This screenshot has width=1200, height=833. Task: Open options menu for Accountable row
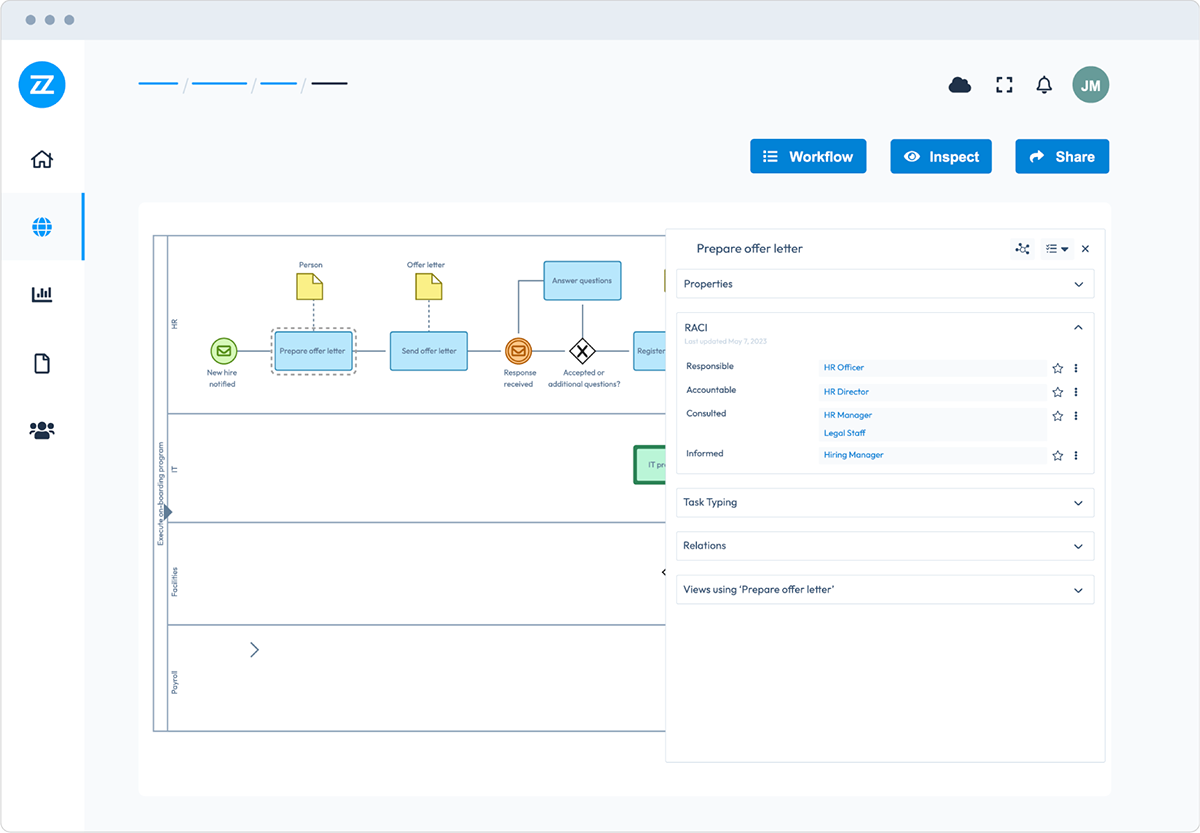(1076, 392)
